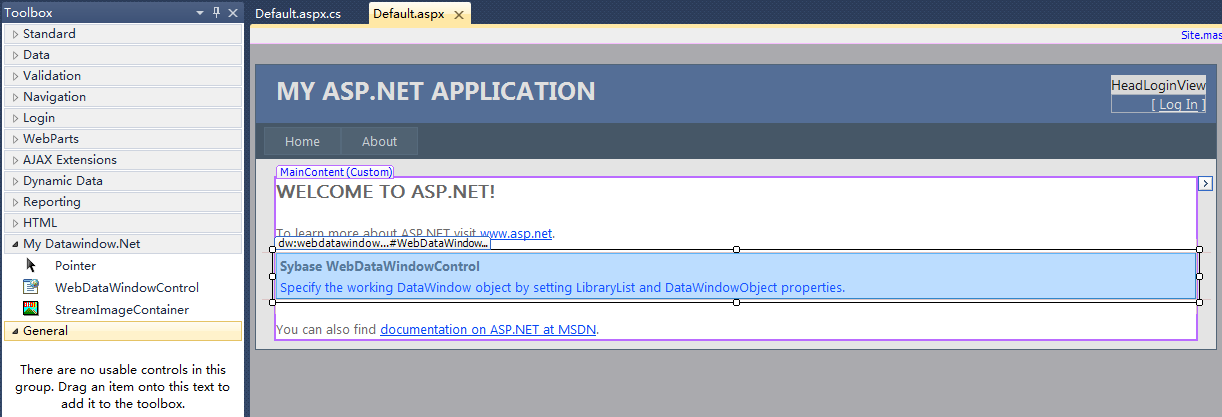
Task: Close the Default.aspx tab
Action: (x=458, y=15)
